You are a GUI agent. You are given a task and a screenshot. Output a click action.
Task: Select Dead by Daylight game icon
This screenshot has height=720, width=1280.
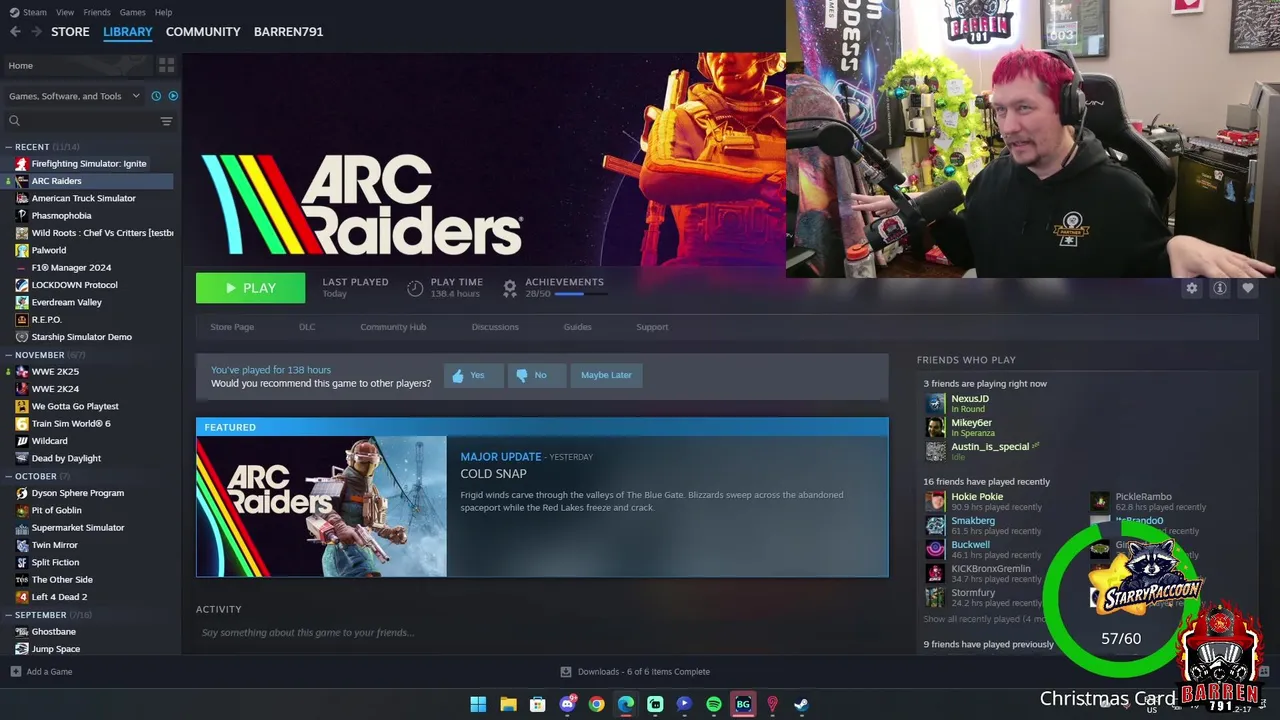pyautogui.click(x=22, y=458)
